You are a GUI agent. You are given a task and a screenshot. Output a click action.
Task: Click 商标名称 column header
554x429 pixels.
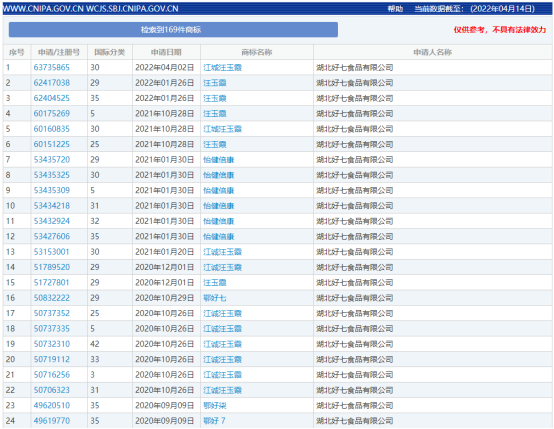coord(257,52)
